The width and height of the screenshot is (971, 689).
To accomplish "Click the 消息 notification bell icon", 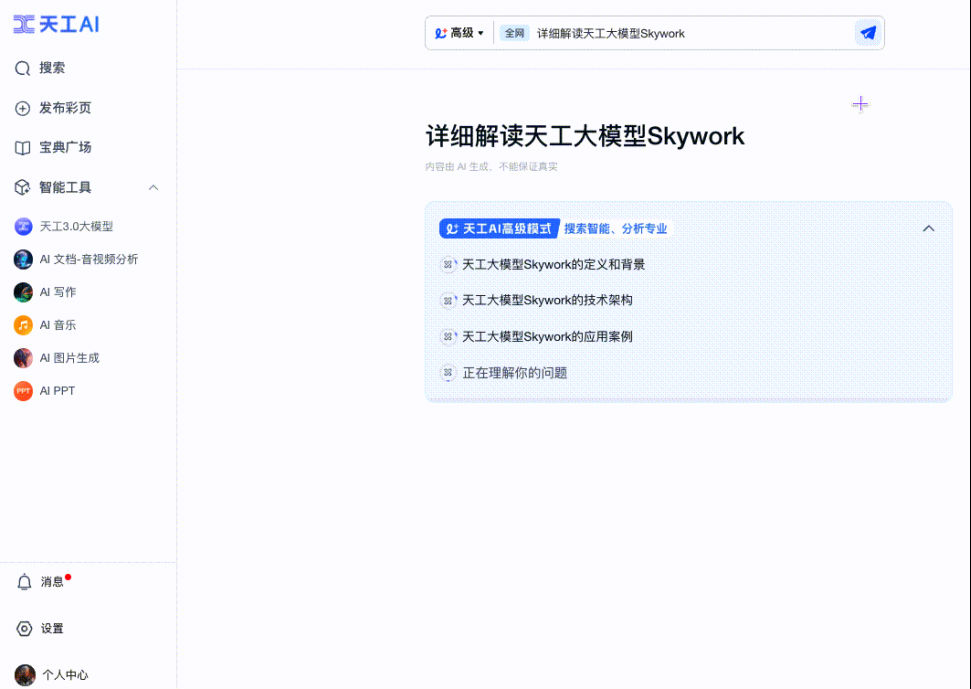I will (25, 582).
